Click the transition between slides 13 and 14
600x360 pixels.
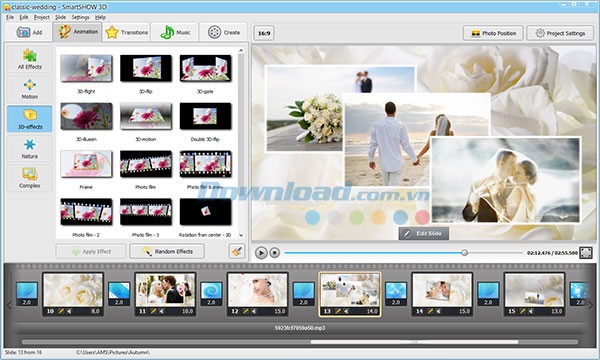coord(396,294)
